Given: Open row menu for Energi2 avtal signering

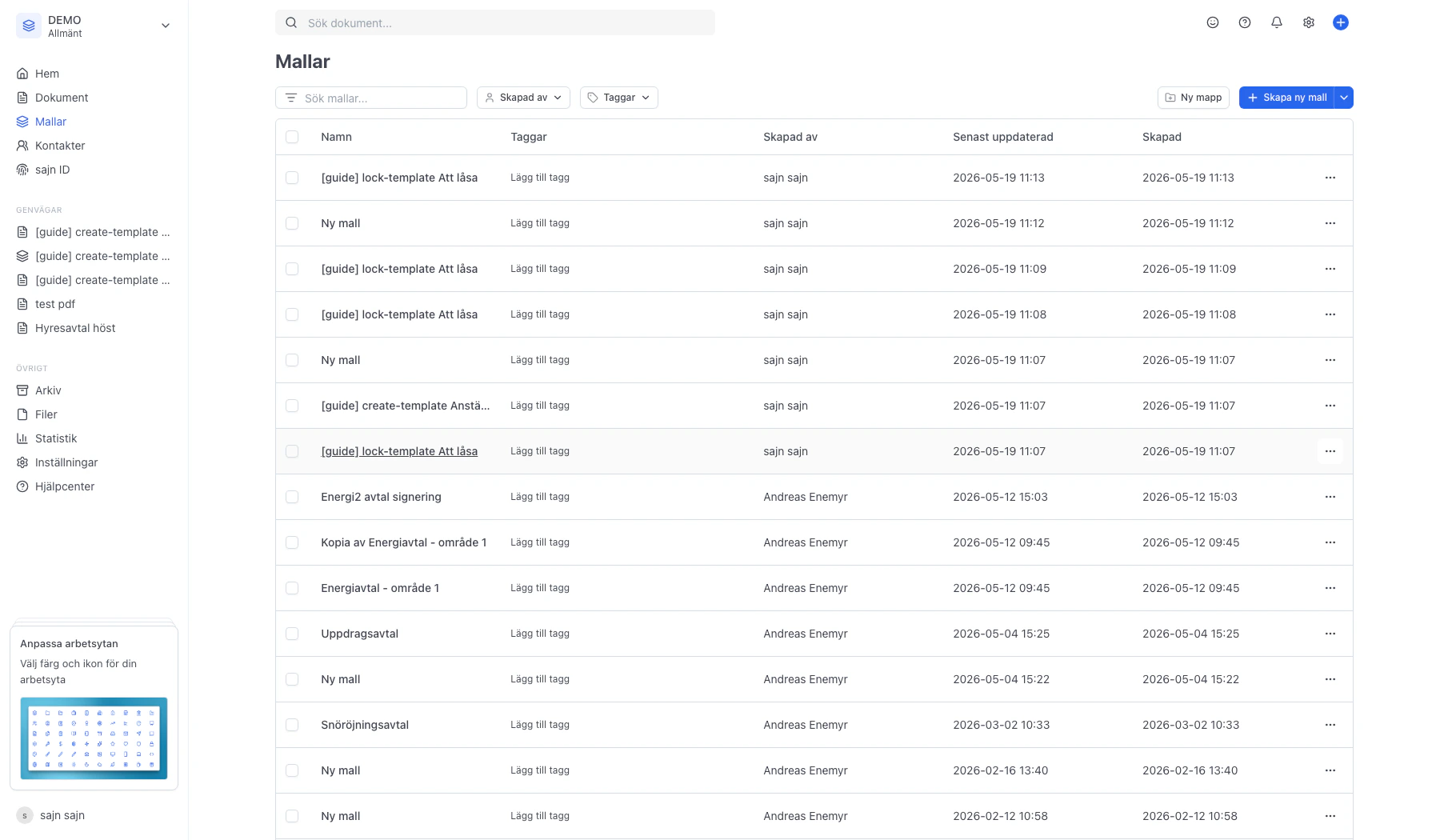Looking at the screenshot, I should (1330, 497).
